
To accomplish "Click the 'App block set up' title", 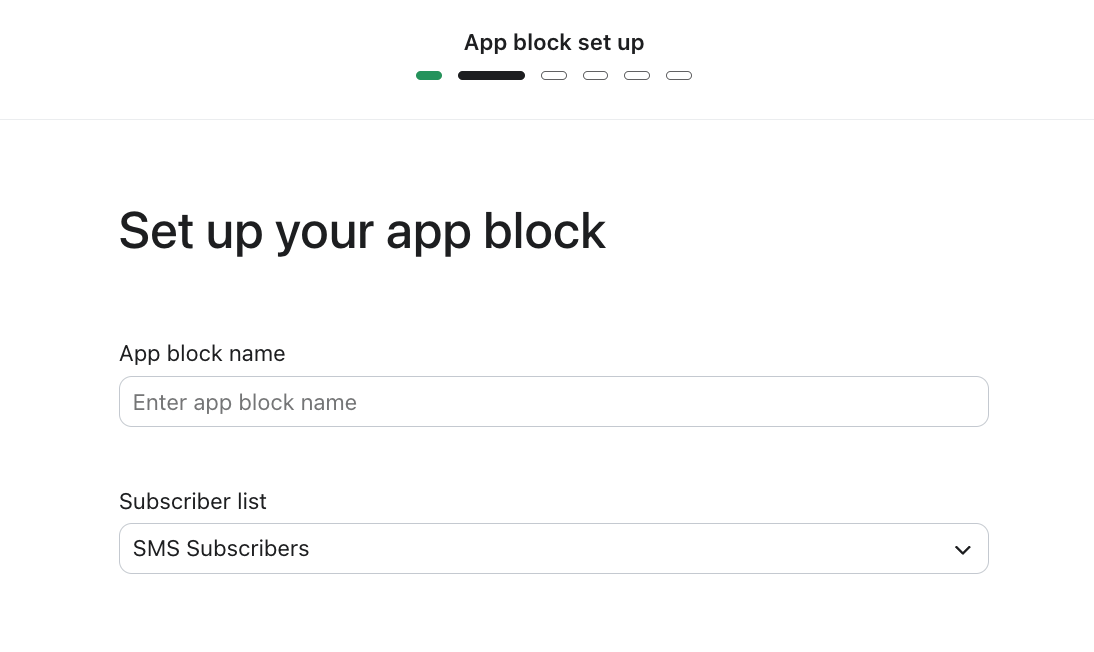I will pyautogui.click(x=554, y=43).
